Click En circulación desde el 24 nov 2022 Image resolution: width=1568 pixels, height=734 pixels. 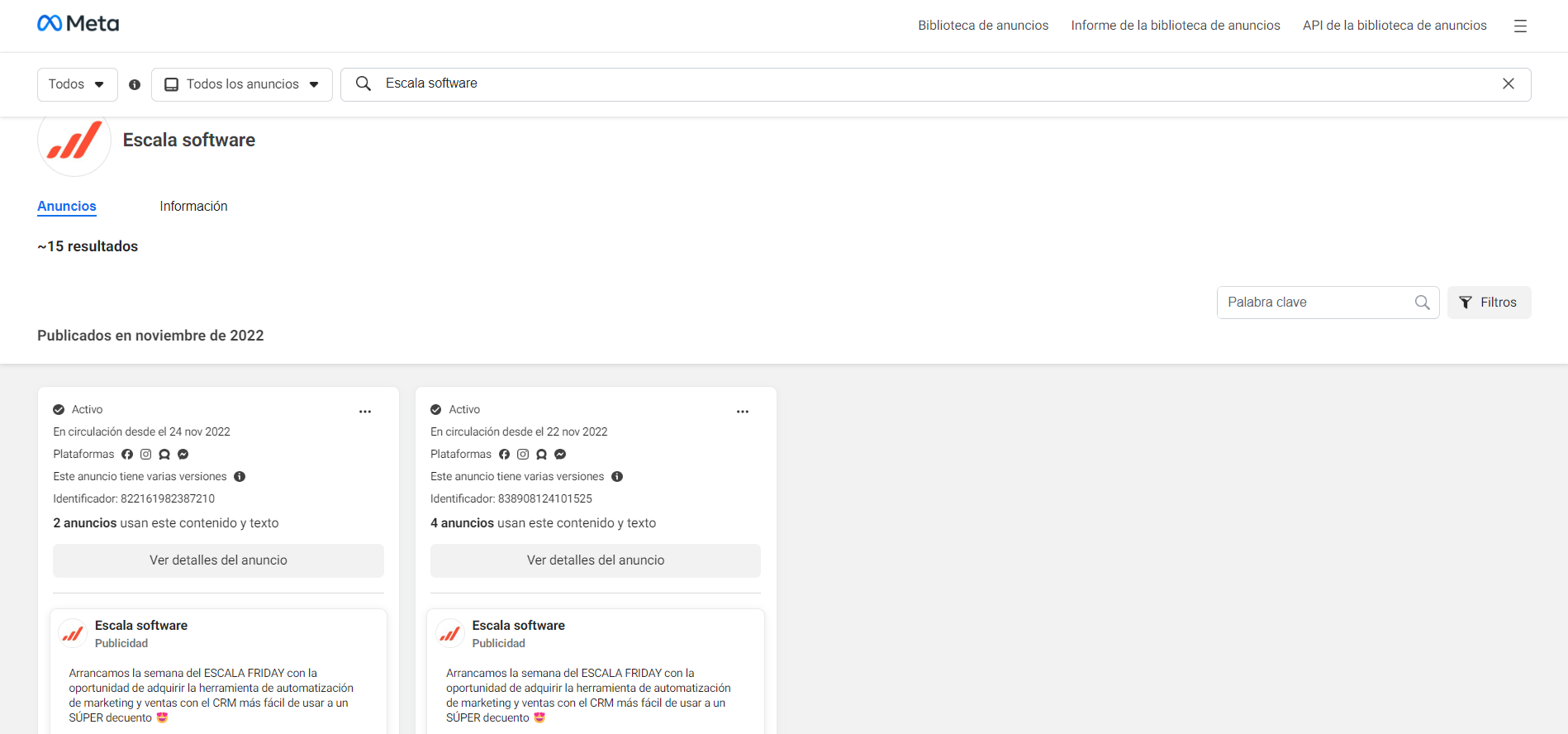[141, 431]
